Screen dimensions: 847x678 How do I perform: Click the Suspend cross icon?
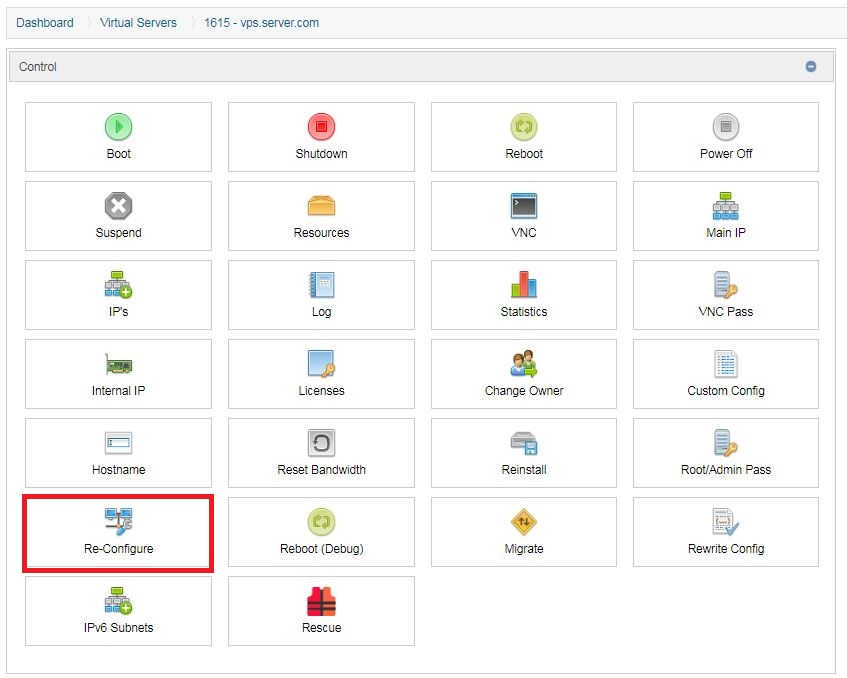118,206
